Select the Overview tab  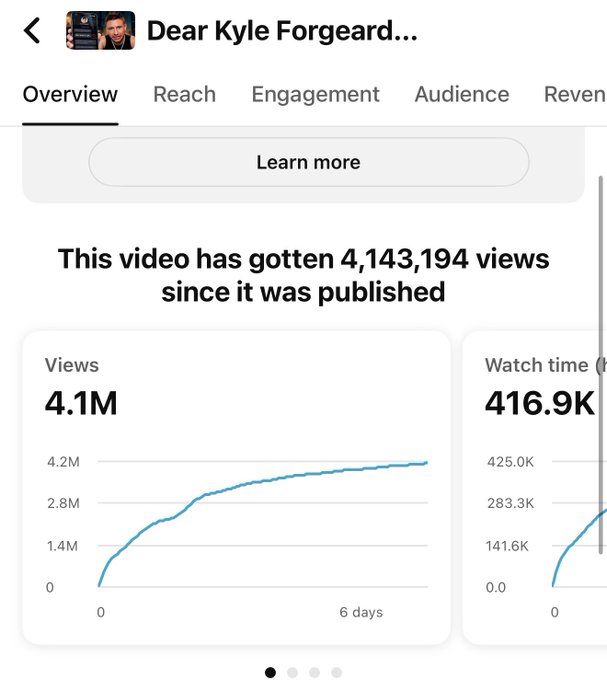coord(70,95)
